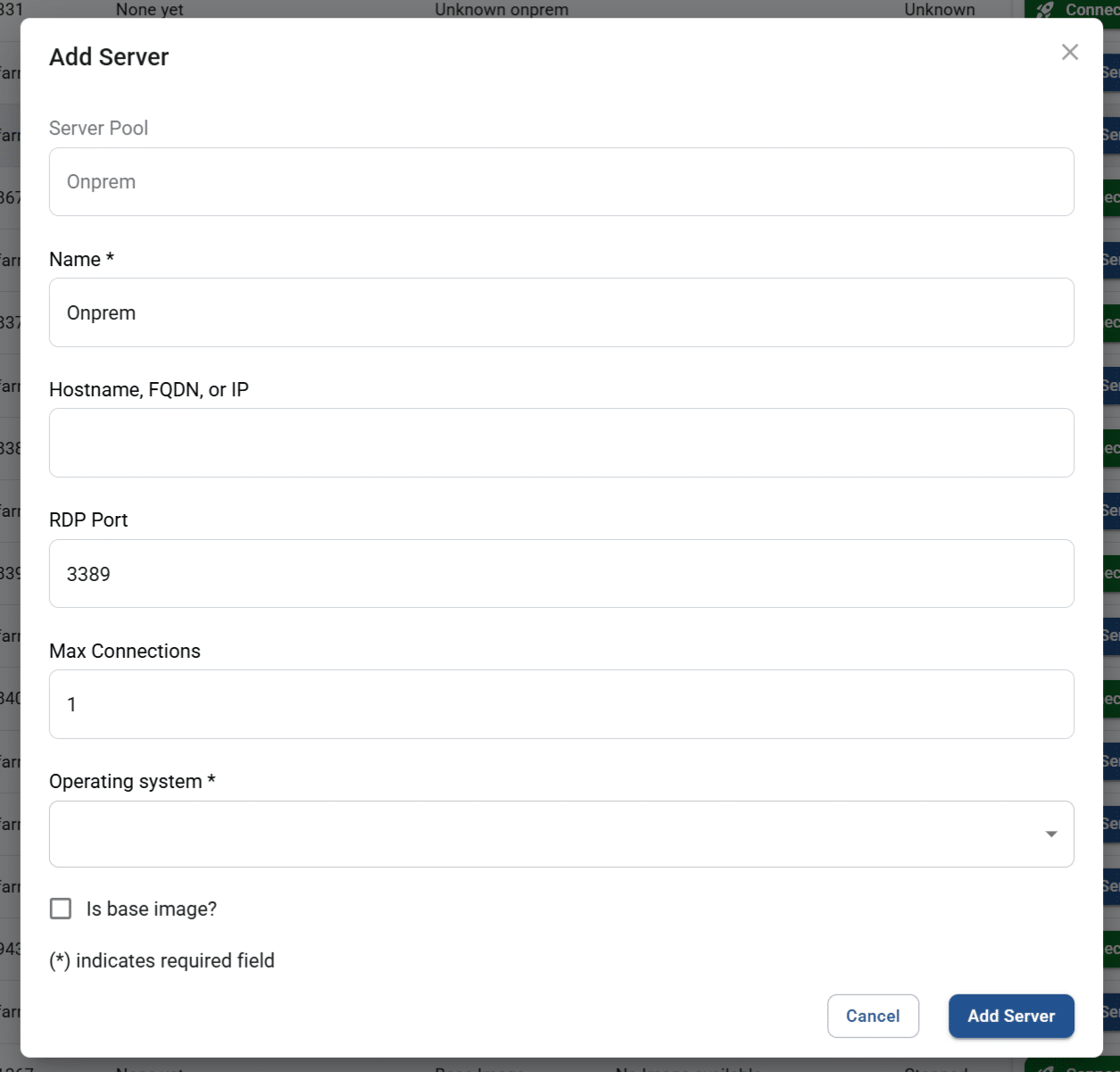Check the "Is base image?" checkbox
This screenshot has height=1072, width=1120.
tap(60, 908)
